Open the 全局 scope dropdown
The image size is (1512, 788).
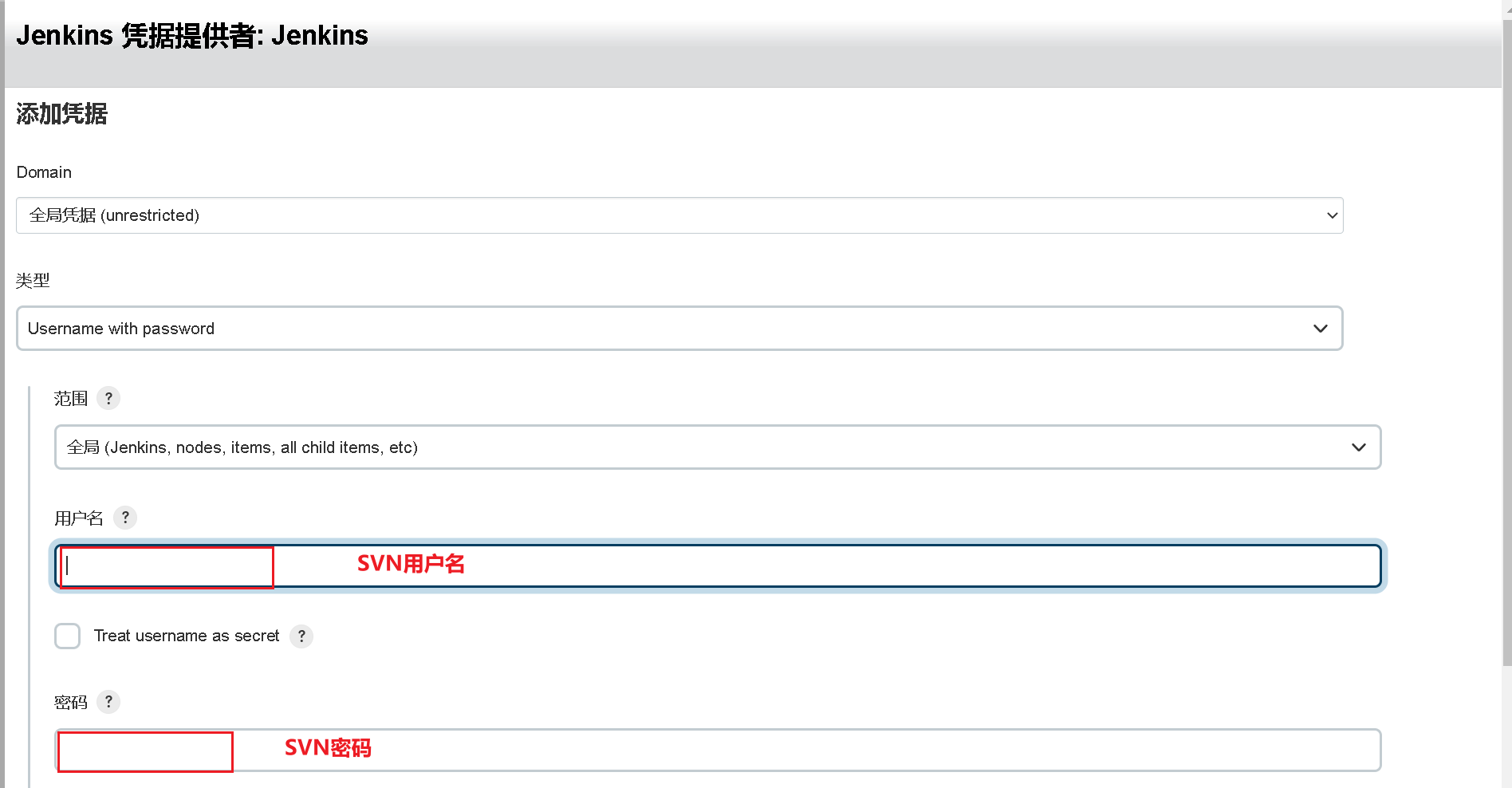click(x=718, y=447)
